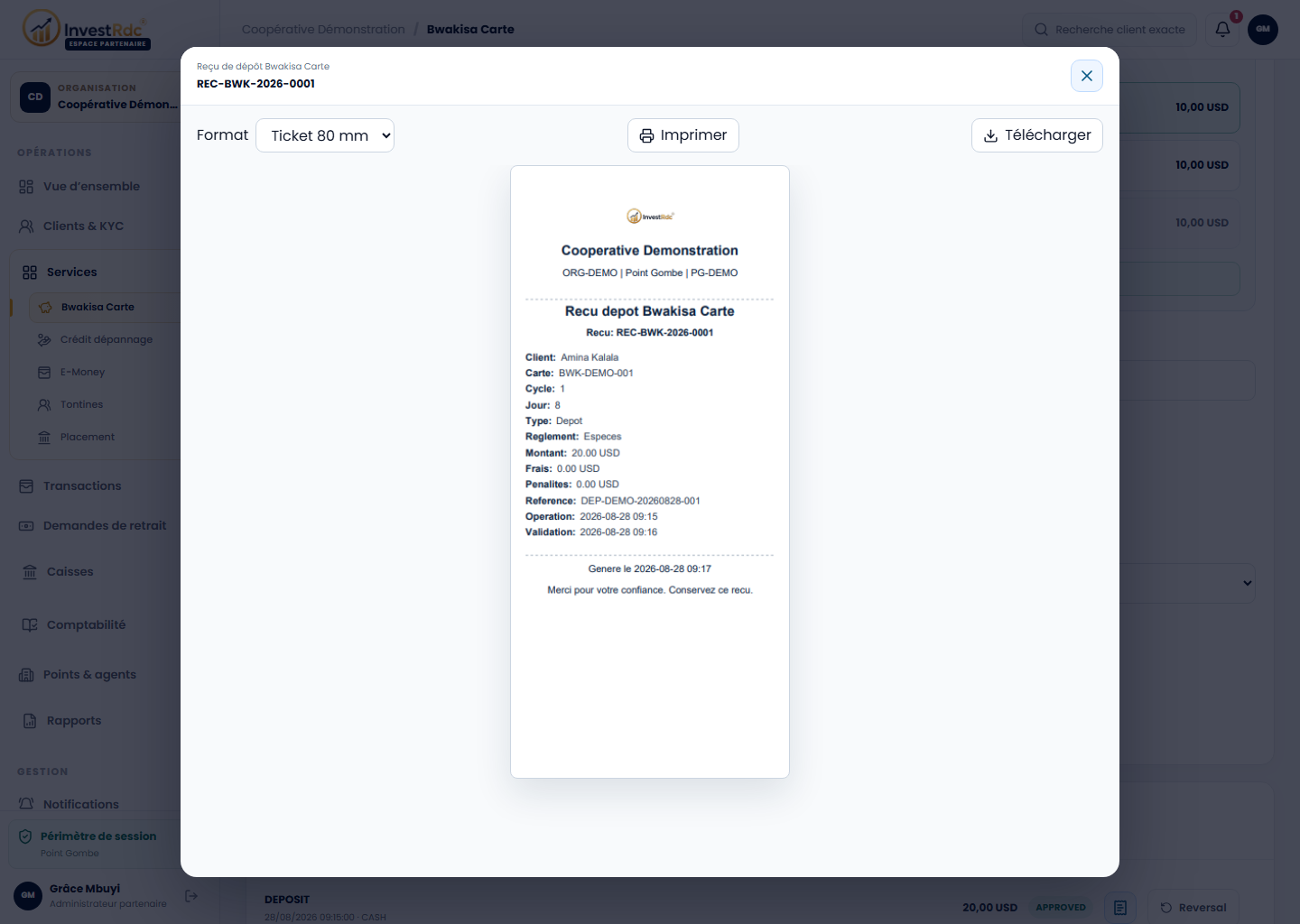Click the InvestRdc logo
The height and width of the screenshot is (924, 1300).
click(87, 29)
